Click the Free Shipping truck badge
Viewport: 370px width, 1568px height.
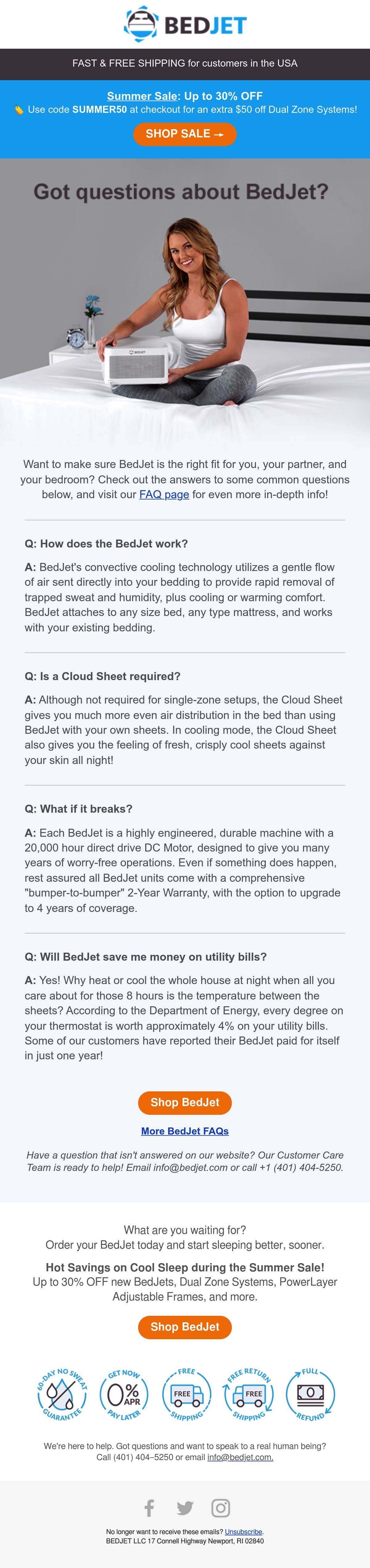[x=186, y=1394]
